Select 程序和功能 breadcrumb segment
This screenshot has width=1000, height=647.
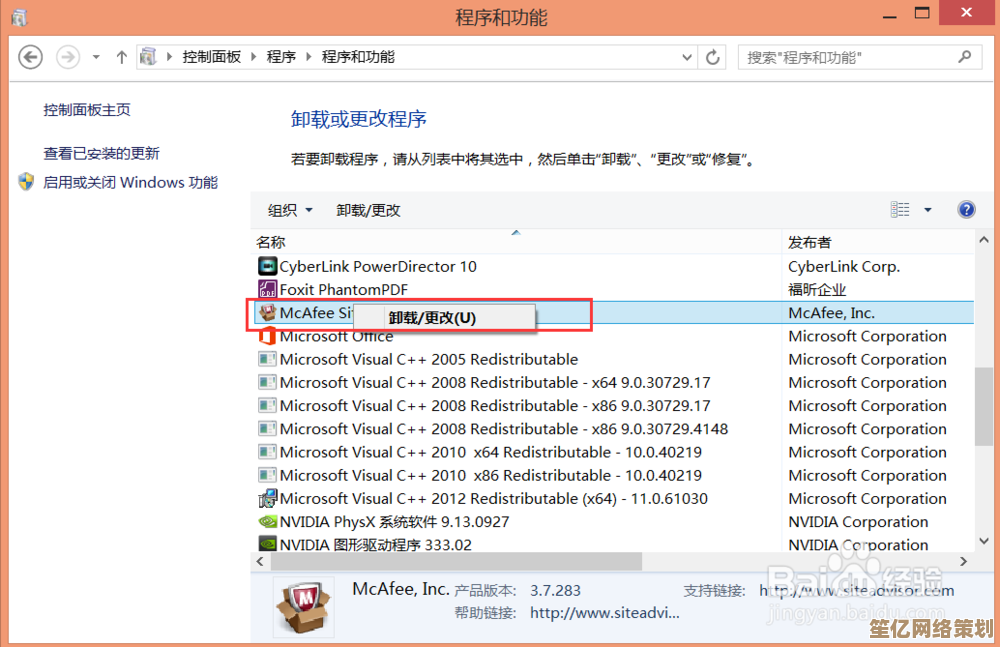click(358, 57)
